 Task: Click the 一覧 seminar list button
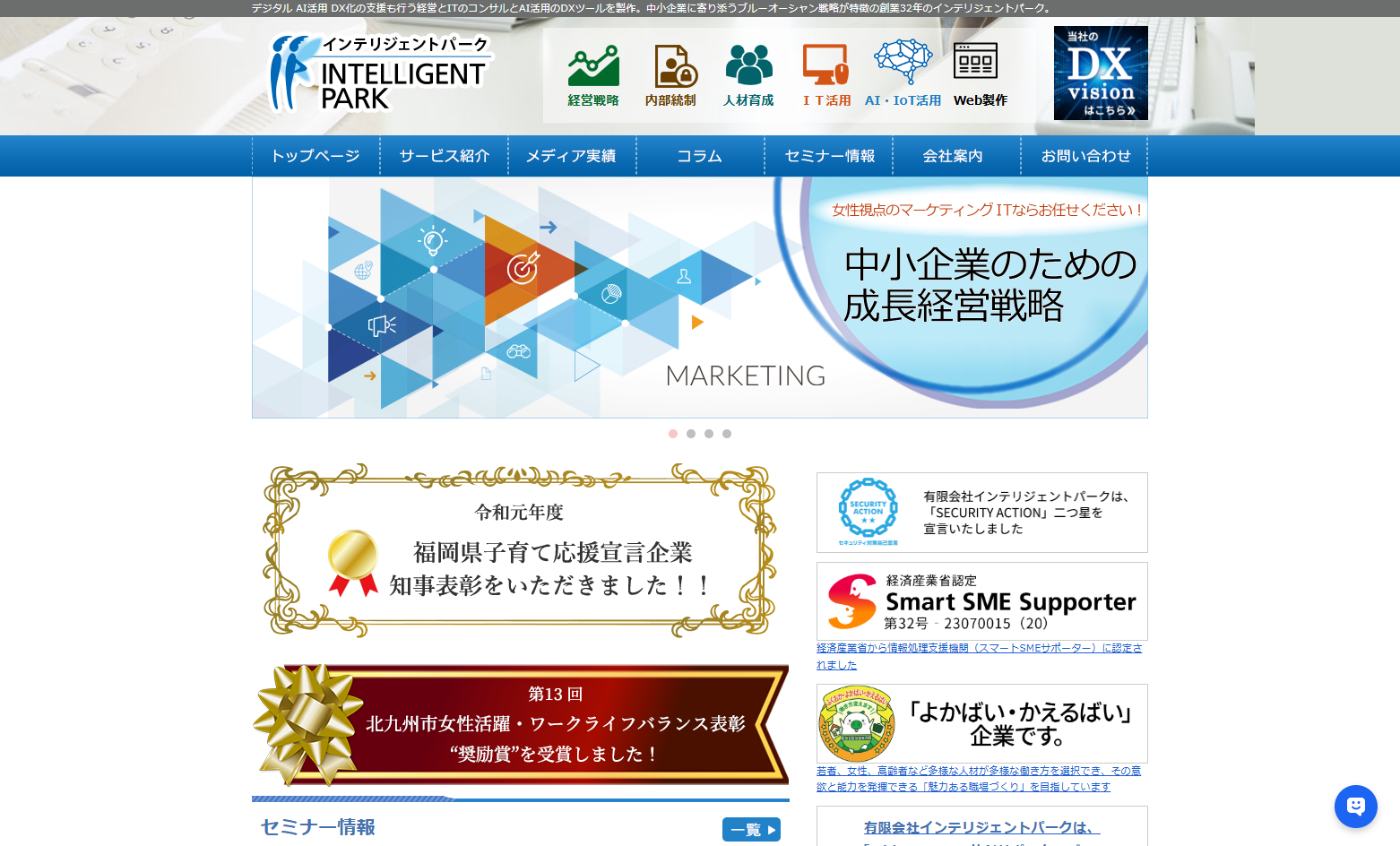(751, 829)
